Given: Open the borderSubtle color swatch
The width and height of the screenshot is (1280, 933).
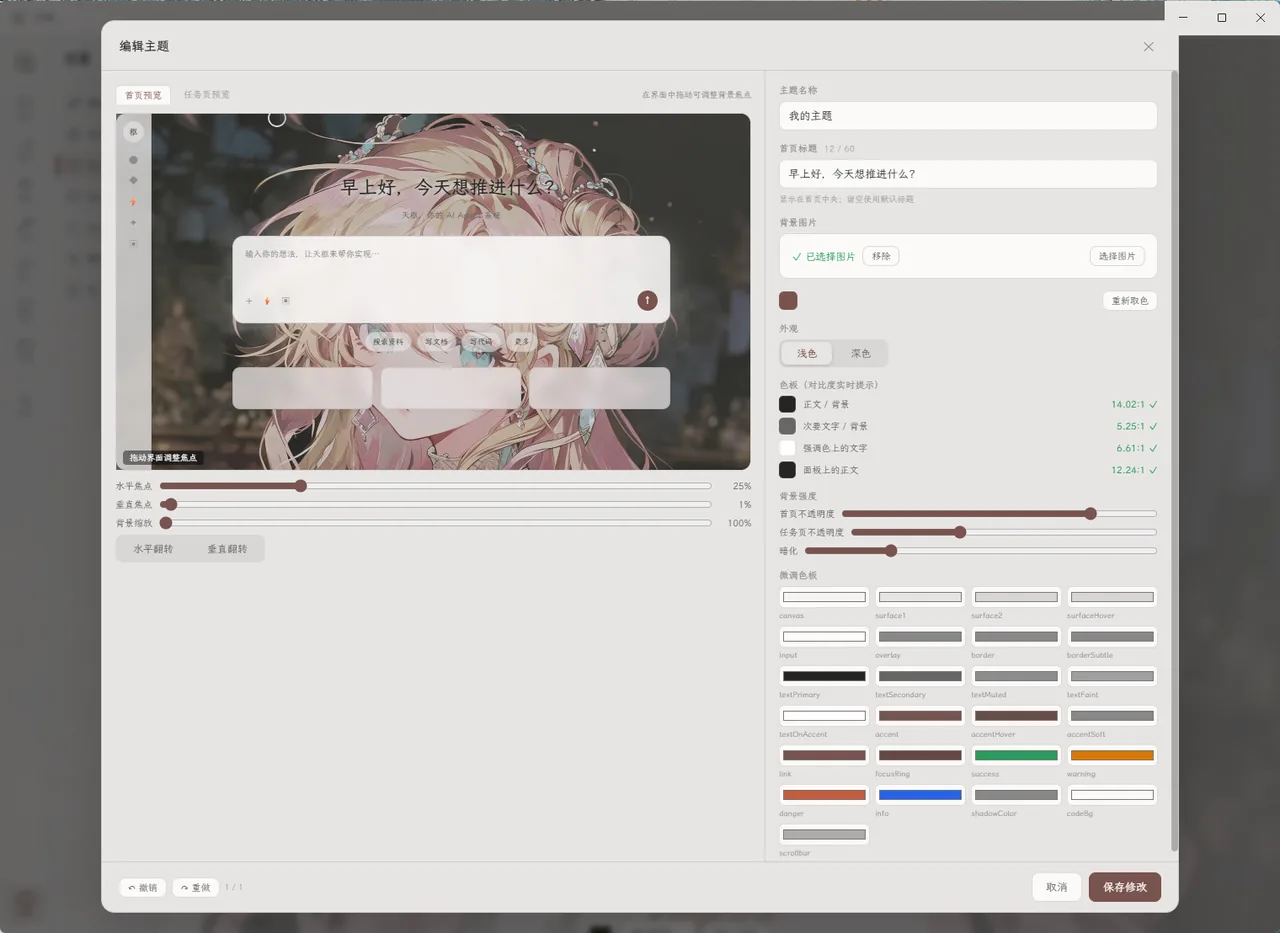Looking at the screenshot, I should point(1112,637).
